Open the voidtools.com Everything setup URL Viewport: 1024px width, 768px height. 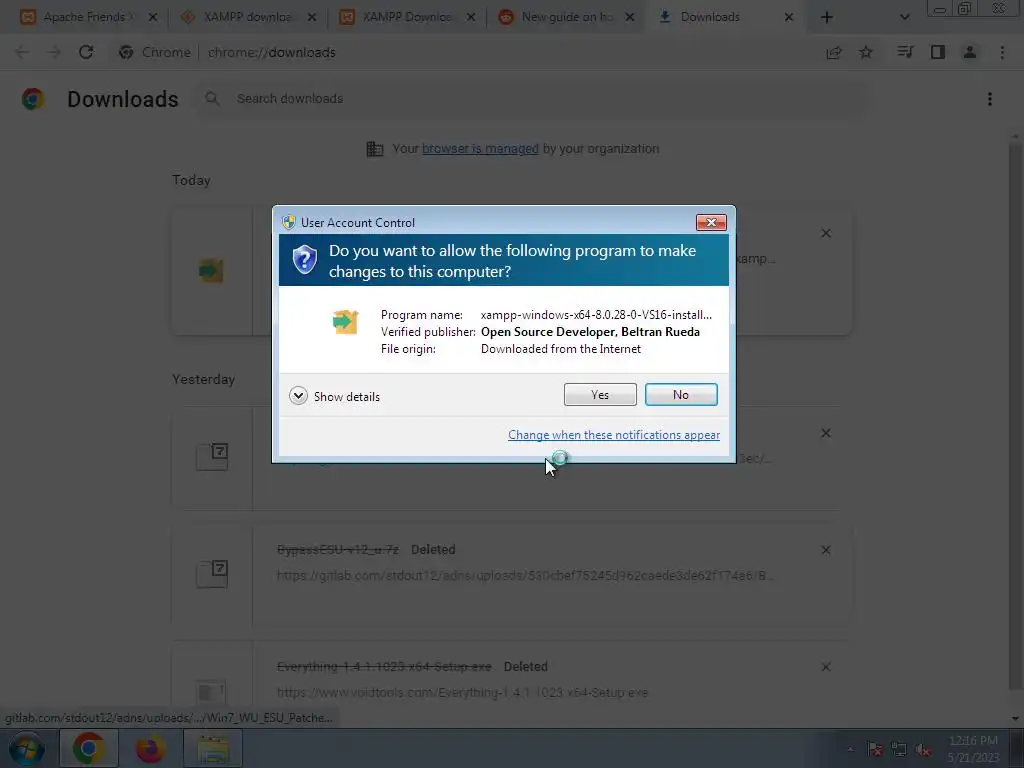(462, 692)
